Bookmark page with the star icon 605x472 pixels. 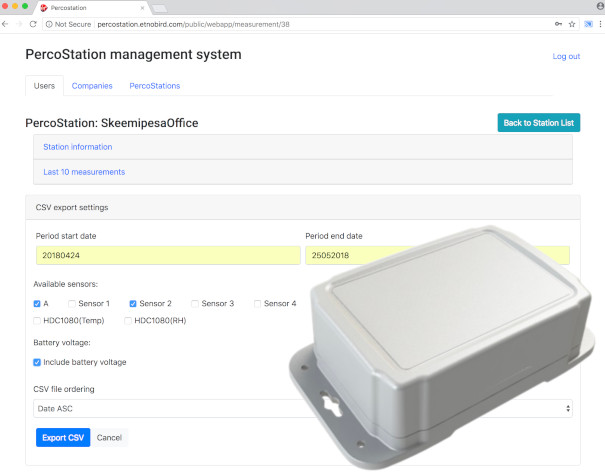pyautogui.click(x=571, y=23)
